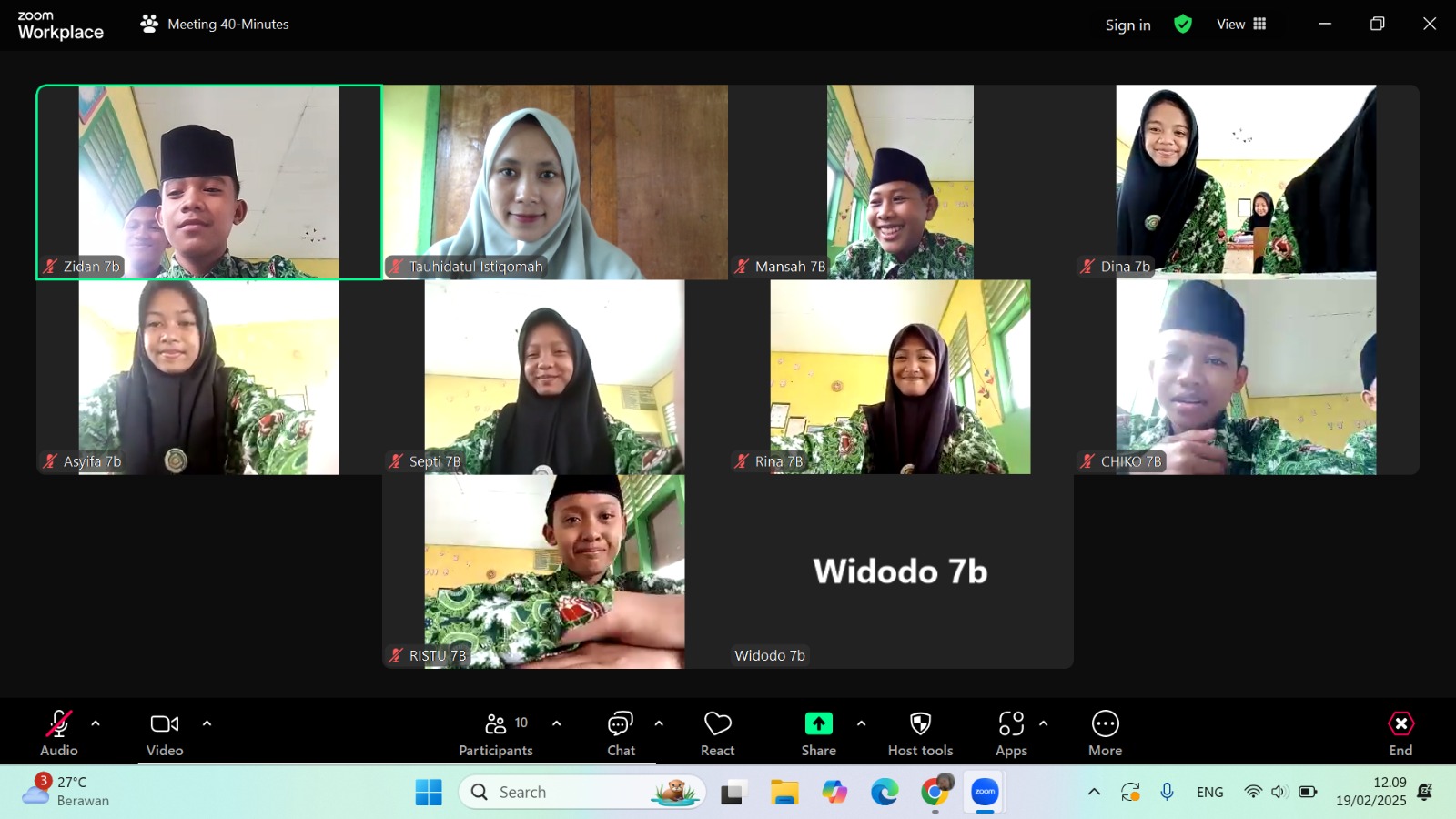Image resolution: width=1456 pixels, height=819 pixels.
Task: Expand audio settings with the Audio chevron
Action: tap(94, 724)
